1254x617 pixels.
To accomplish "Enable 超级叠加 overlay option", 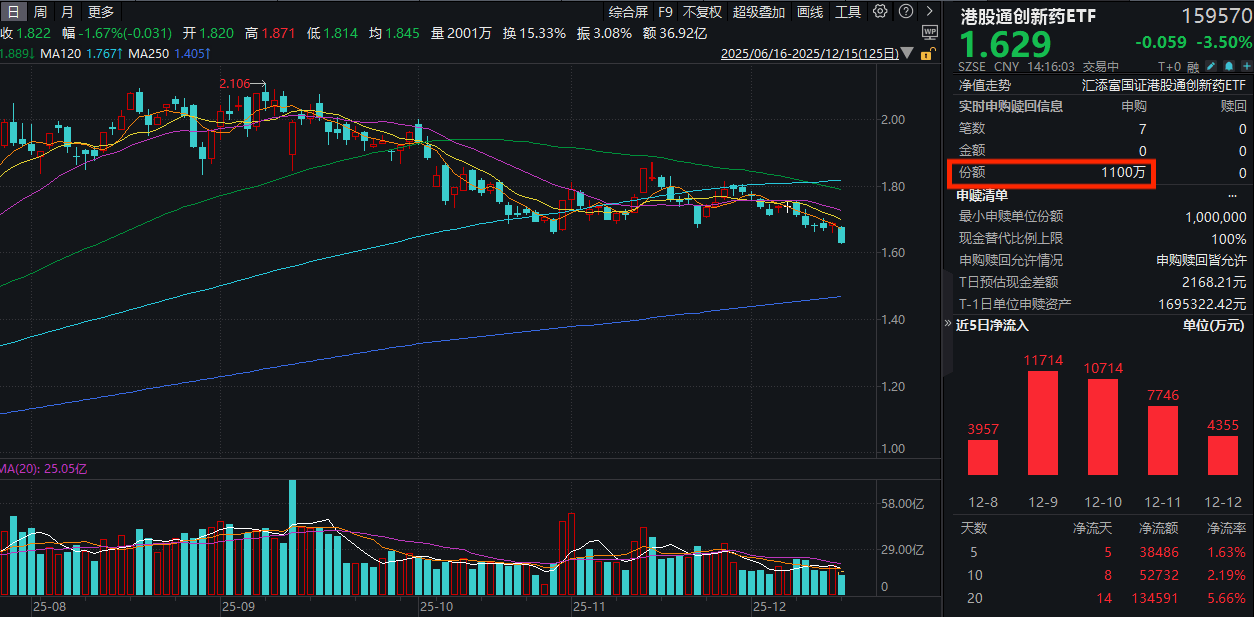I will click(x=759, y=12).
